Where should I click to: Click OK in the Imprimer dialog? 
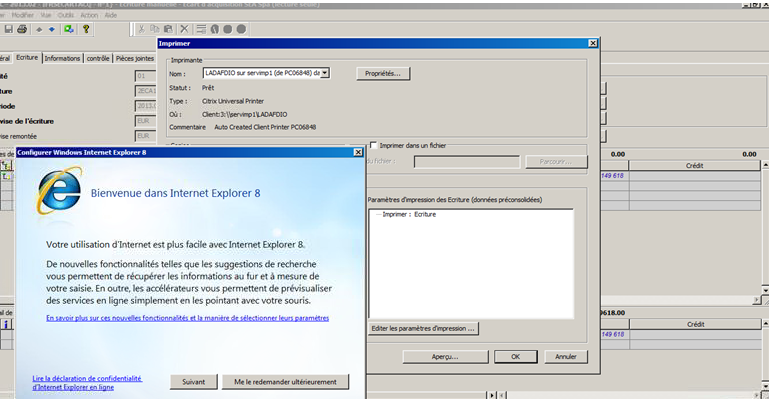click(516, 357)
